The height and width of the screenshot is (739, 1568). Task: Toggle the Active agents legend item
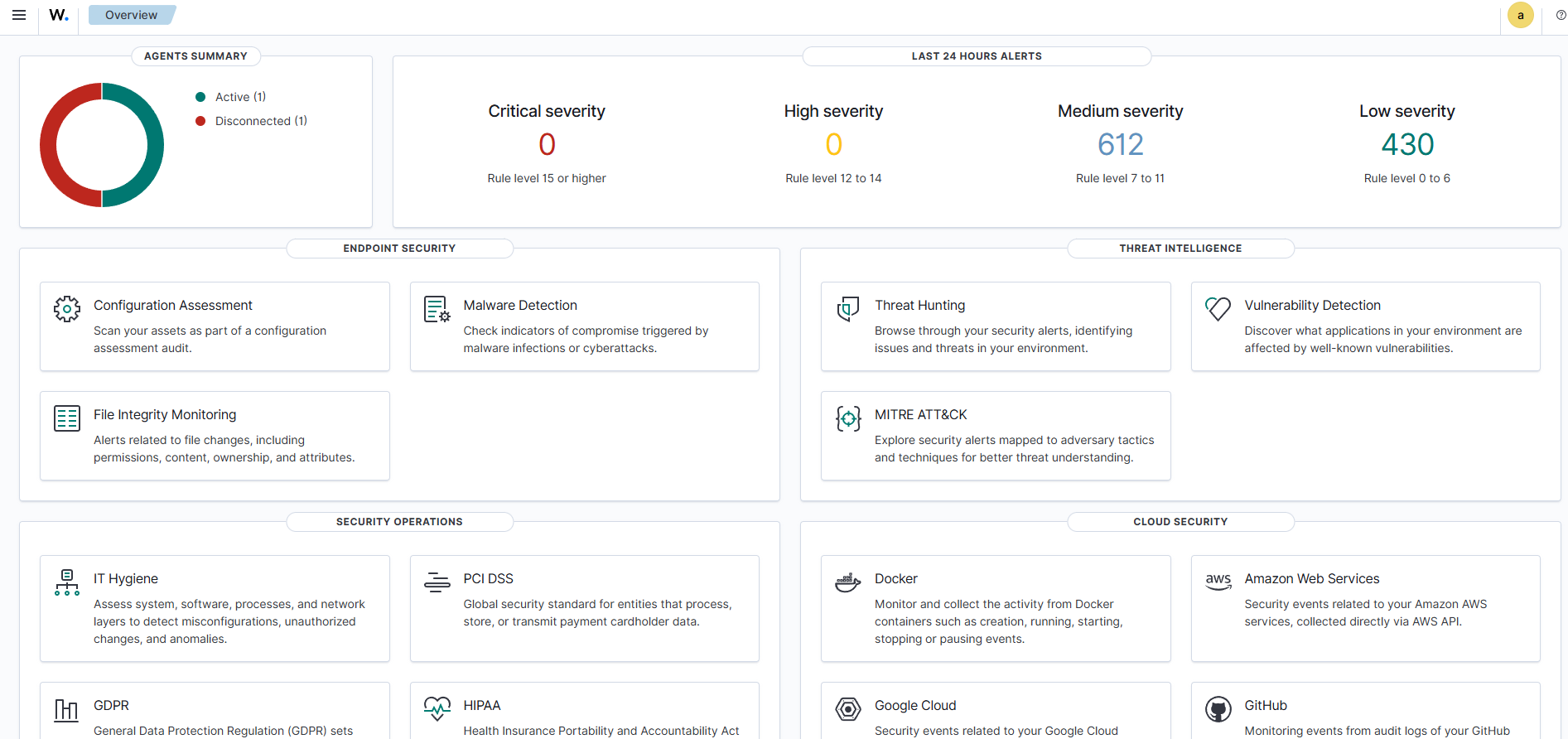click(232, 97)
